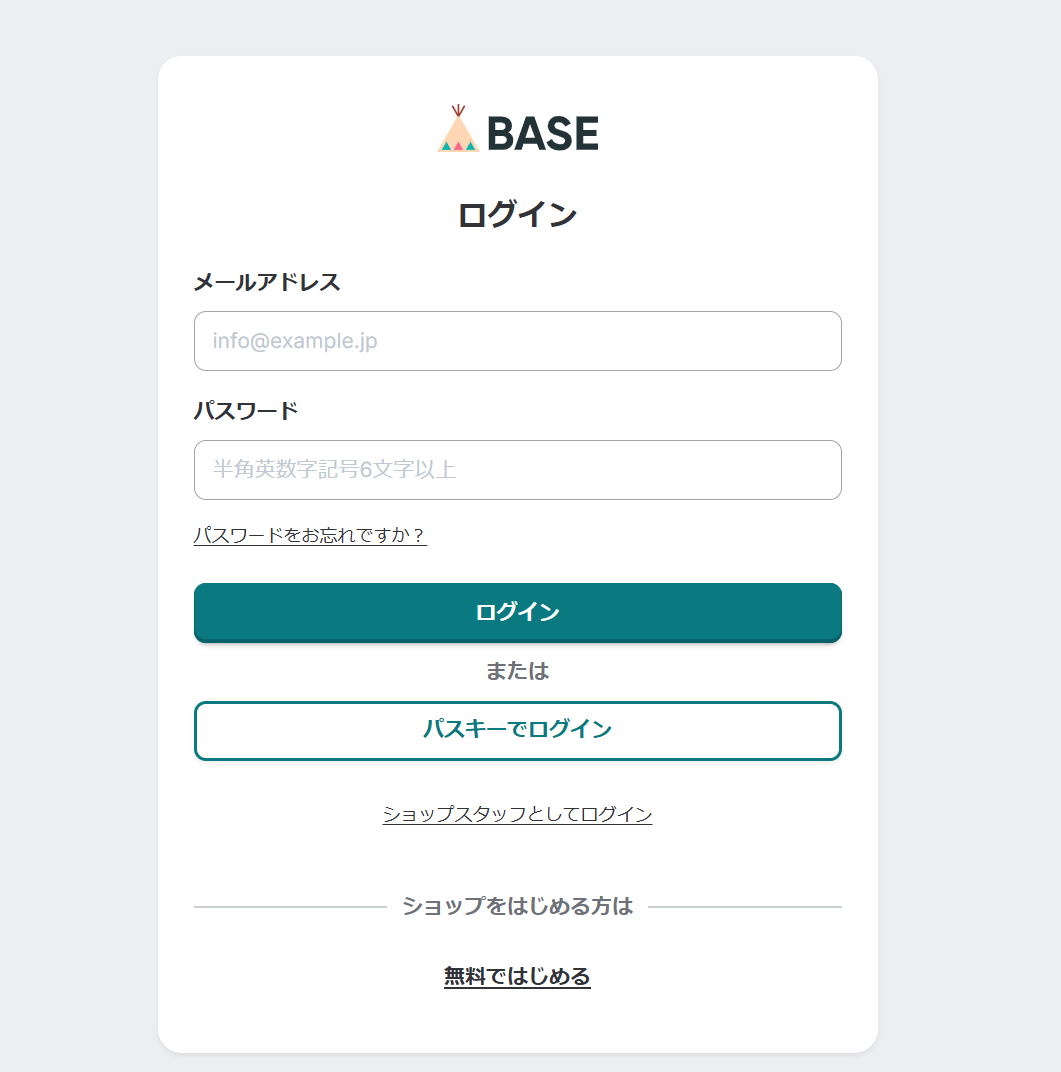Follow the 無料ではじめる link
The width and height of the screenshot is (1061, 1072).
[517, 976]
